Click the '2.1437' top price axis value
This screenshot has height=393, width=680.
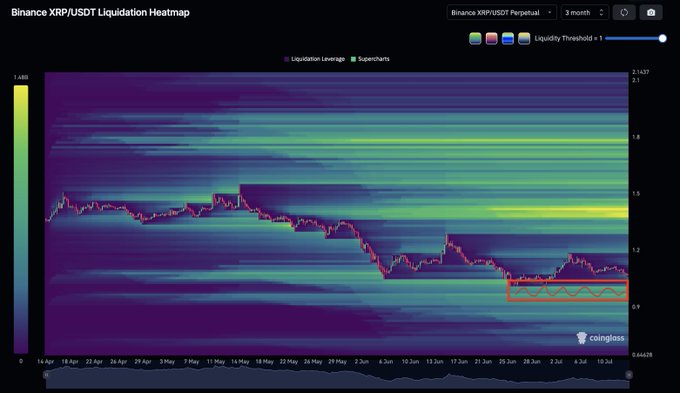pyautogui.click(x=641, y=72)
